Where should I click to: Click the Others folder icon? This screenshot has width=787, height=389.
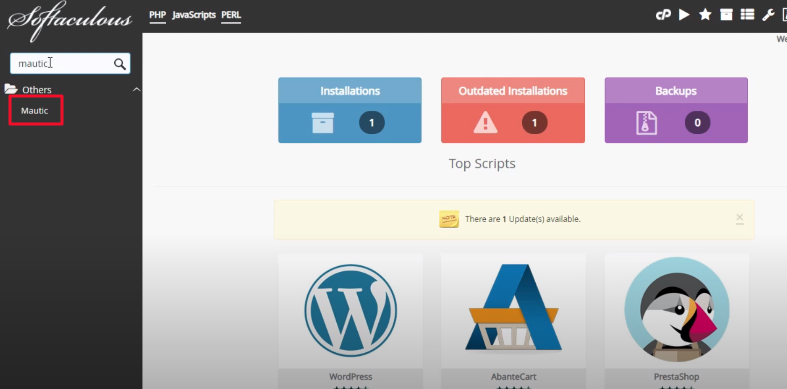(11, 89)
